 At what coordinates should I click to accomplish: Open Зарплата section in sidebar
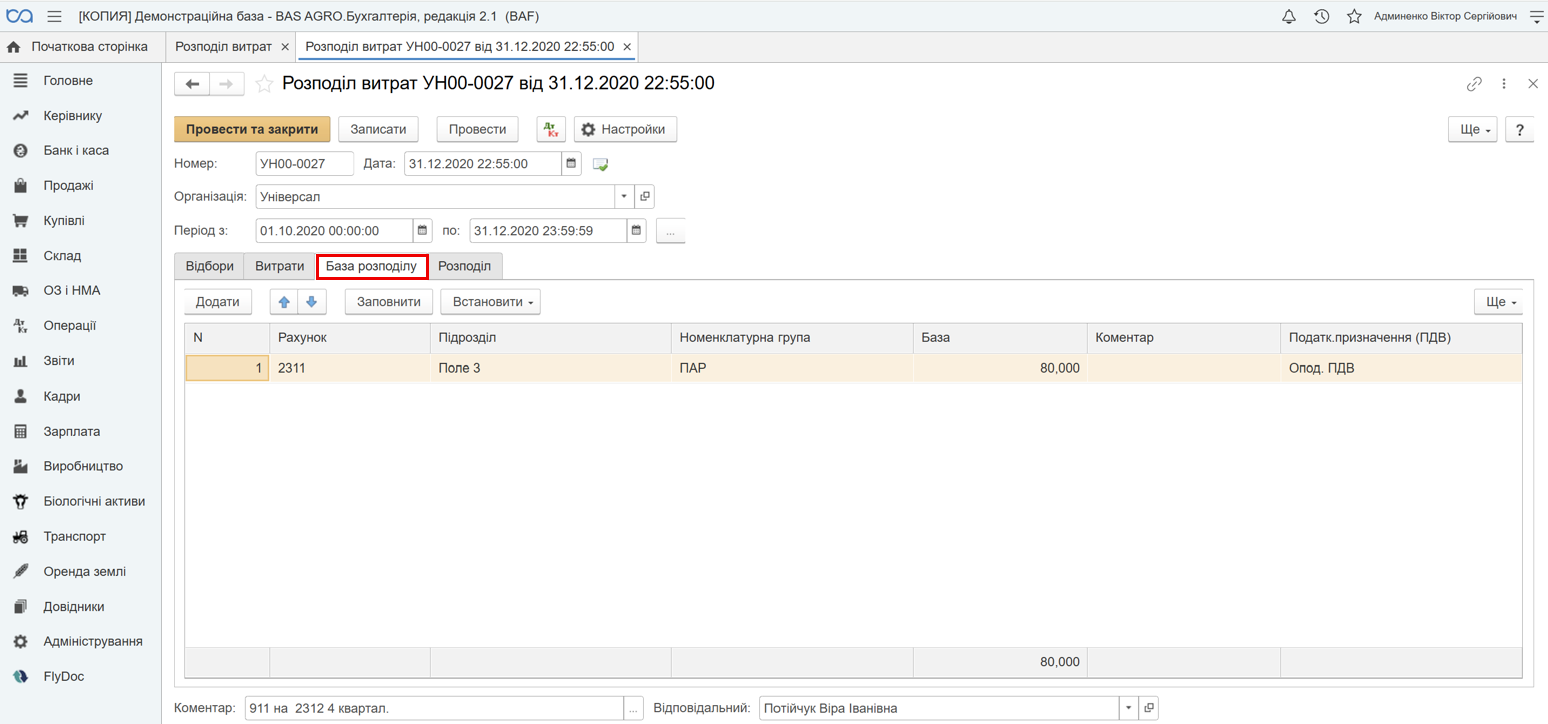(72, 431)
